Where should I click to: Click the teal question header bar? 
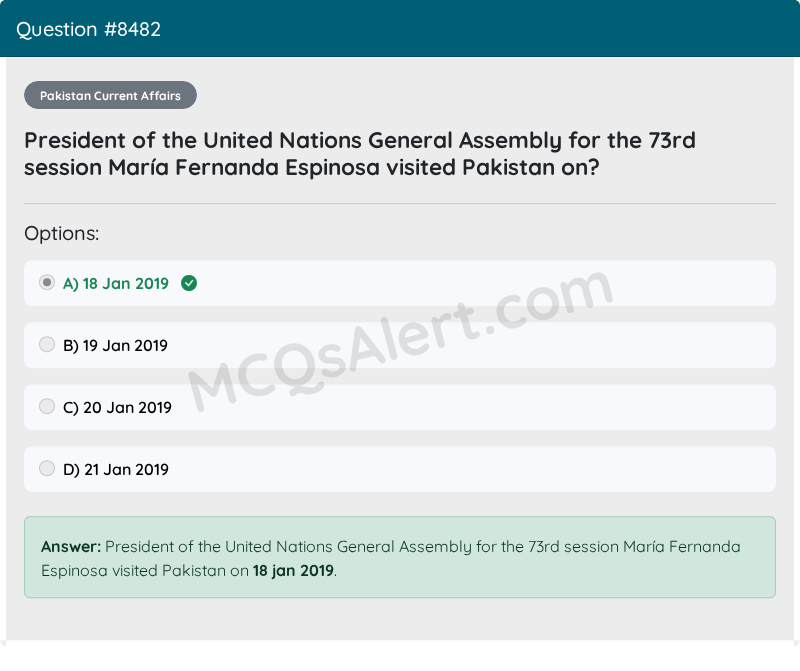(x=400, y=29)
